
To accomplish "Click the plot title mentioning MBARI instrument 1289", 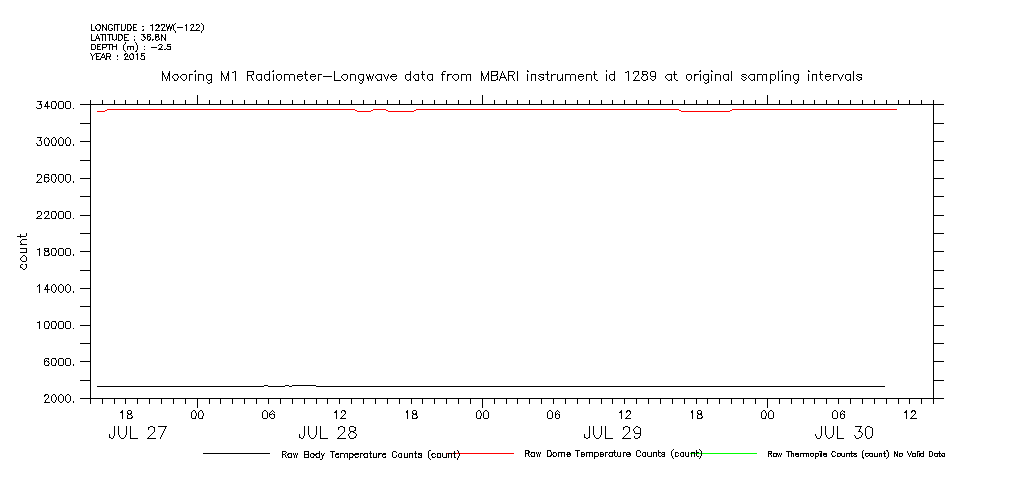I will pos(511,76).
